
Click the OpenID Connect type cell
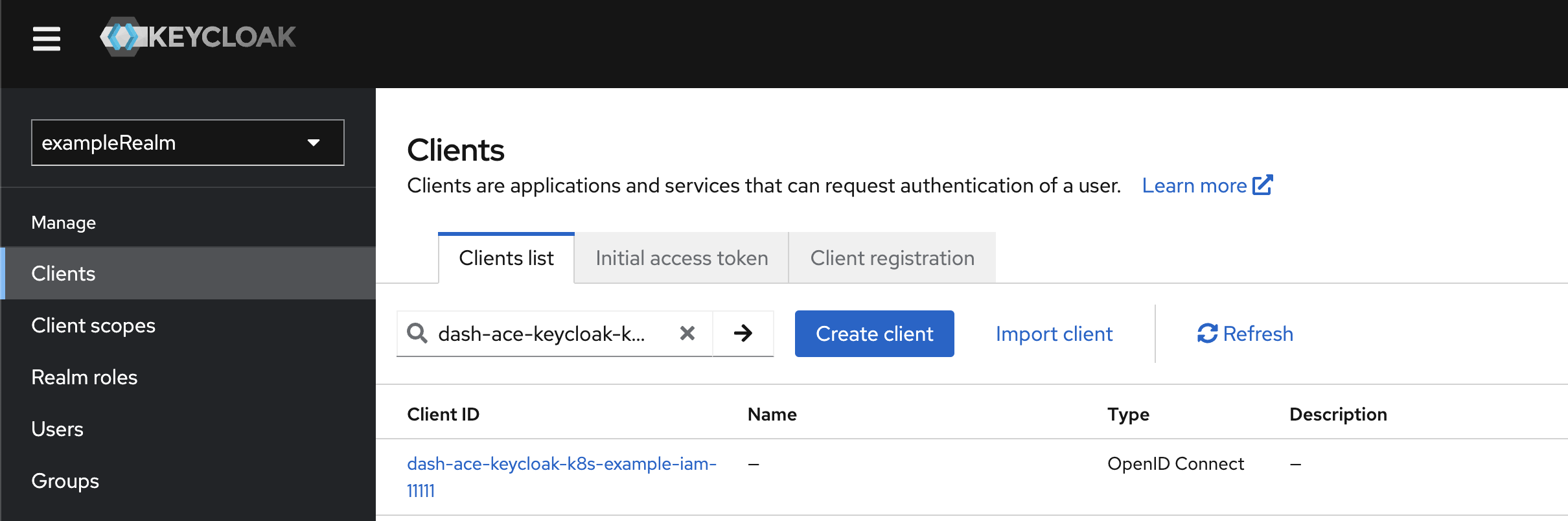pyautogui.click(x=1175, y=464)
